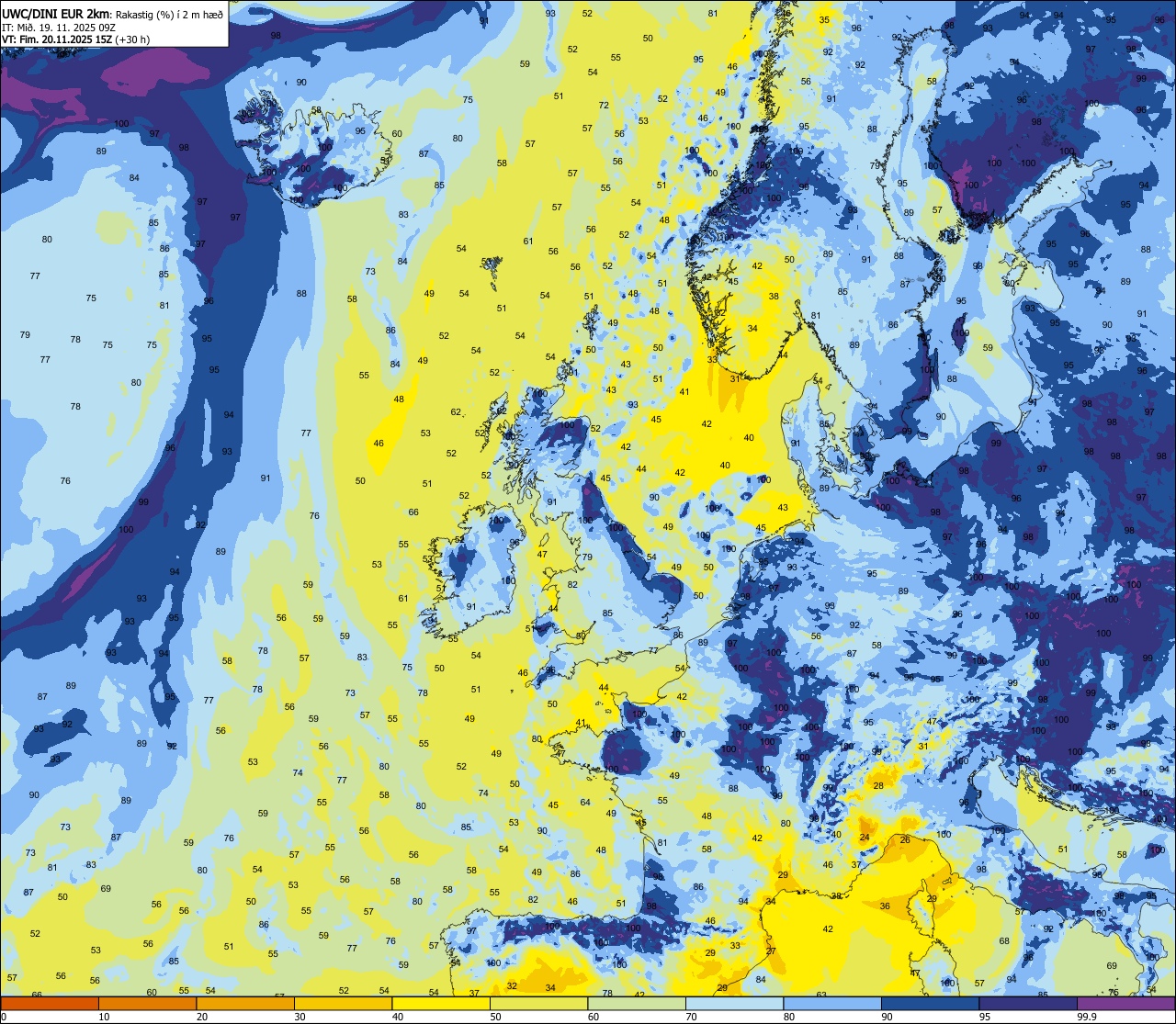Click the 40–50% bright yellow legend swatch
The width and height of the screenshot is (1176, 1024).
click(x=441, y=1004)
